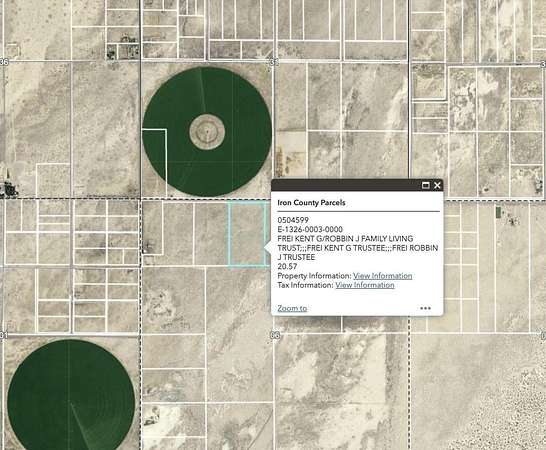Close the parcel information popup
This screenshot has height=450, width=546.
(437, 185)
